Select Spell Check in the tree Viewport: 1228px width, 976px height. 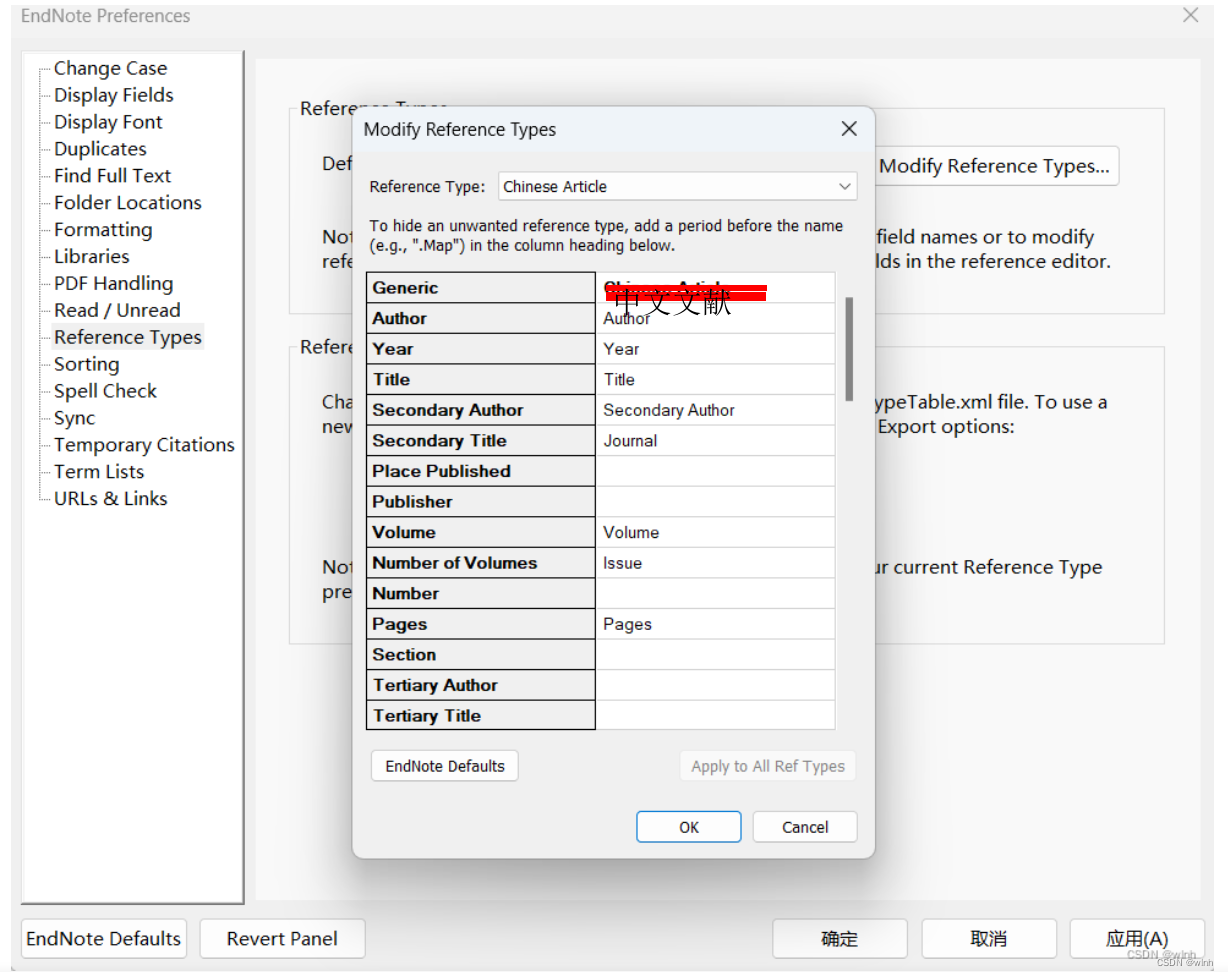pos(105,392)
